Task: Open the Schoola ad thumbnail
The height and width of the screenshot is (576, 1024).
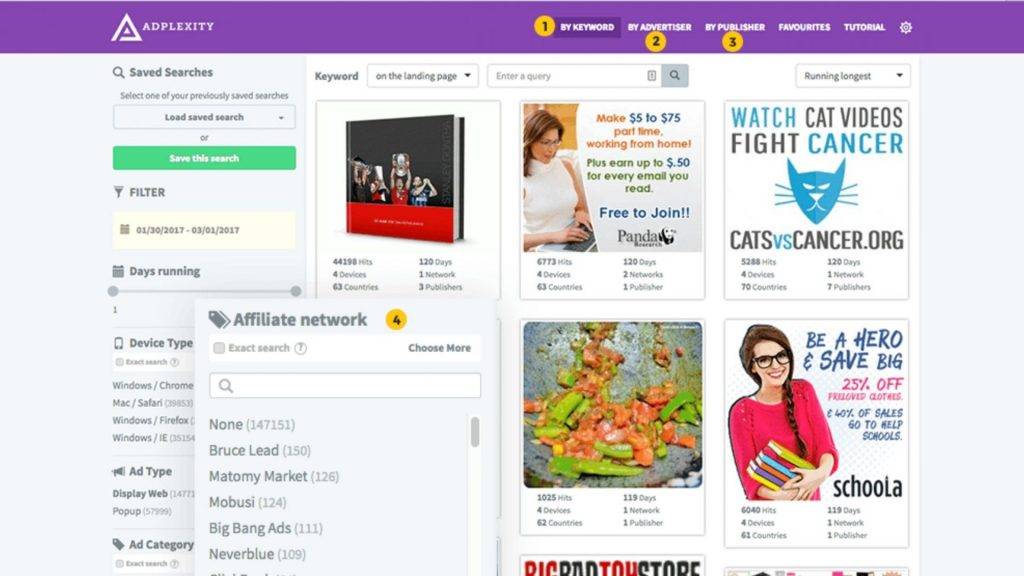Action: coord(816,413)
